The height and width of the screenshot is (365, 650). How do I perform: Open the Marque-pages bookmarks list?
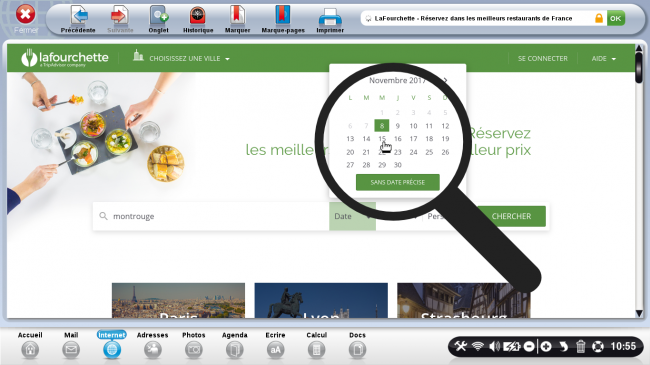click(x=283, y=19)
